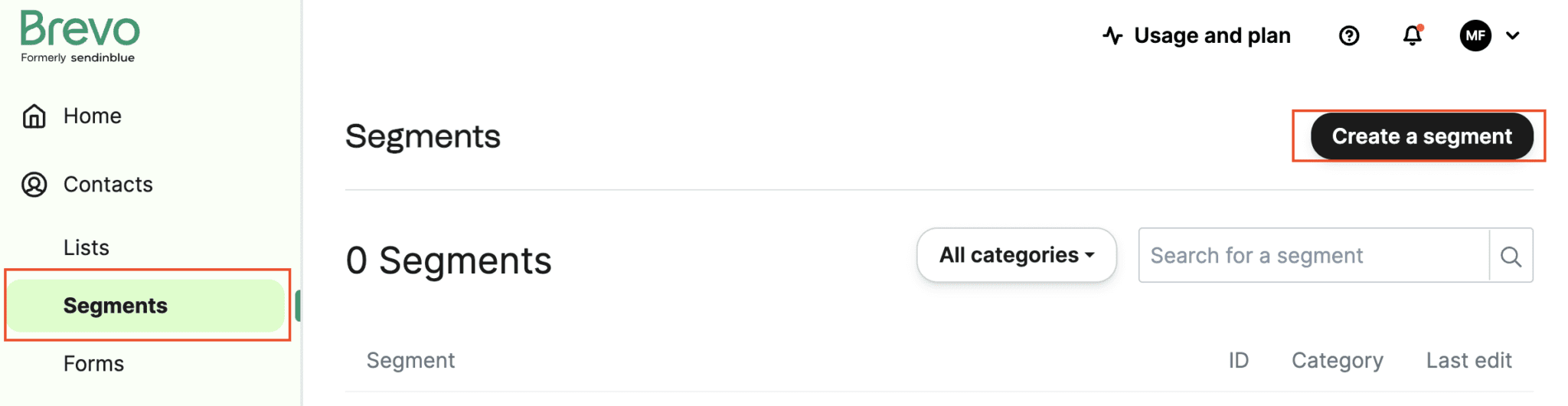The width and height of the screenshot is (1568, 406).
Task: Open the All categories dropdown
Action: coord(1016,255)
